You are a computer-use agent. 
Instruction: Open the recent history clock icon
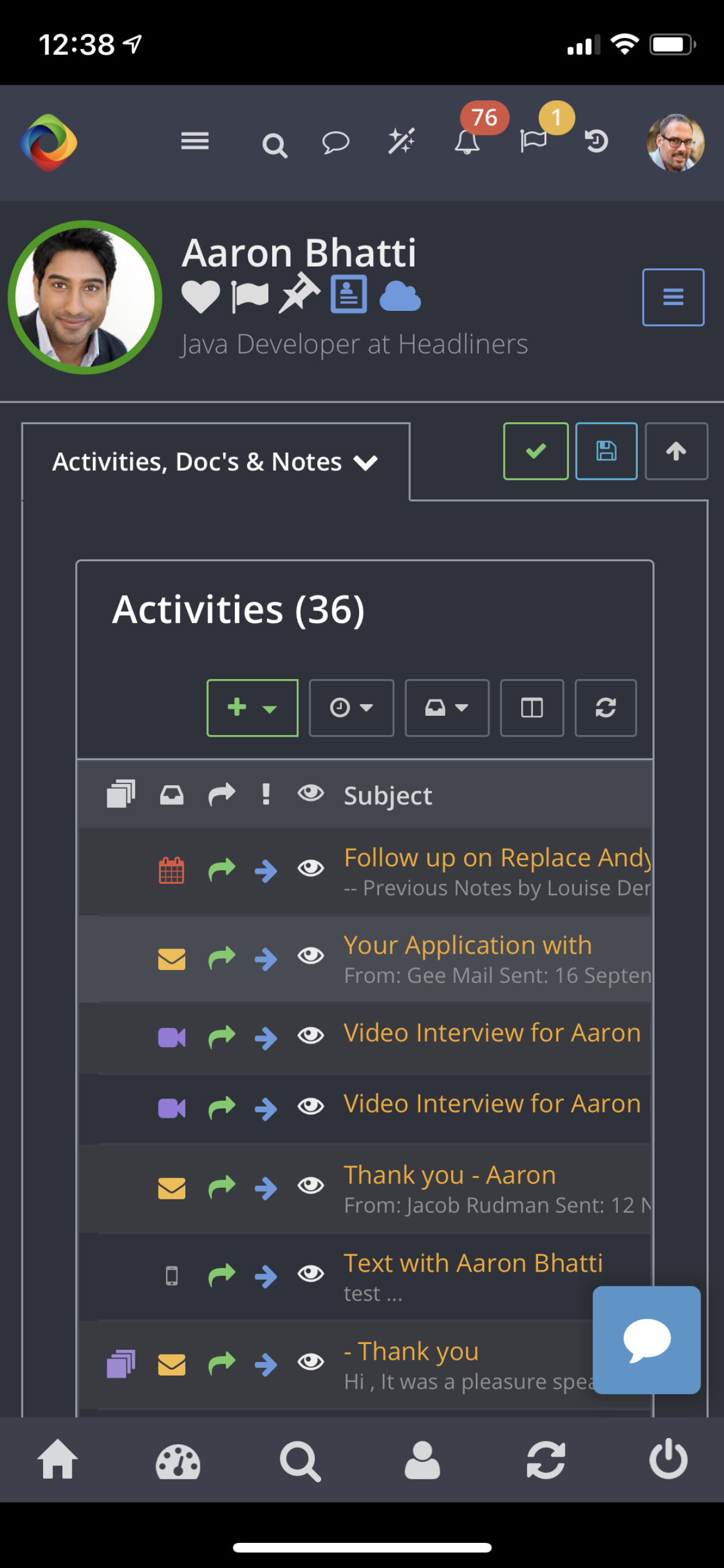(x=596, y=141)
